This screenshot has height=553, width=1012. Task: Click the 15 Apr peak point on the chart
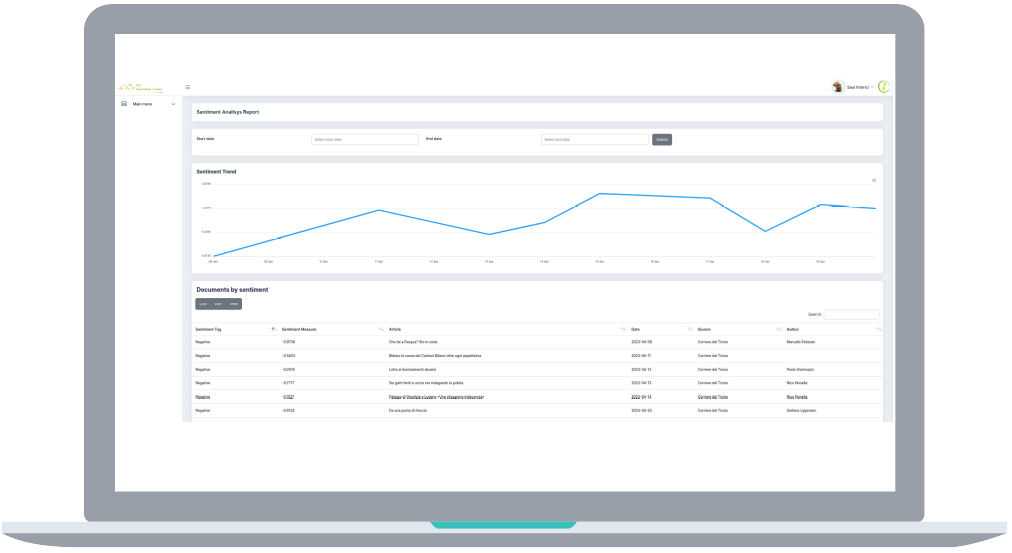point(600,194)
